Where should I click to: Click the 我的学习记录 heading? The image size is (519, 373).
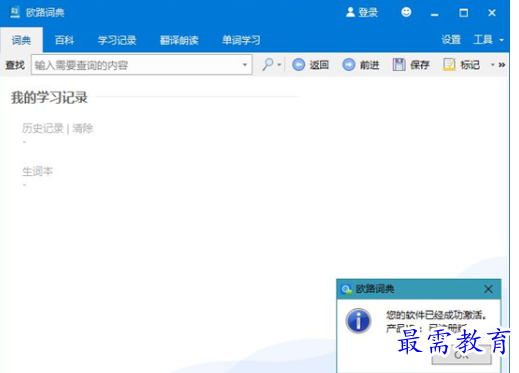coord(49,97)
